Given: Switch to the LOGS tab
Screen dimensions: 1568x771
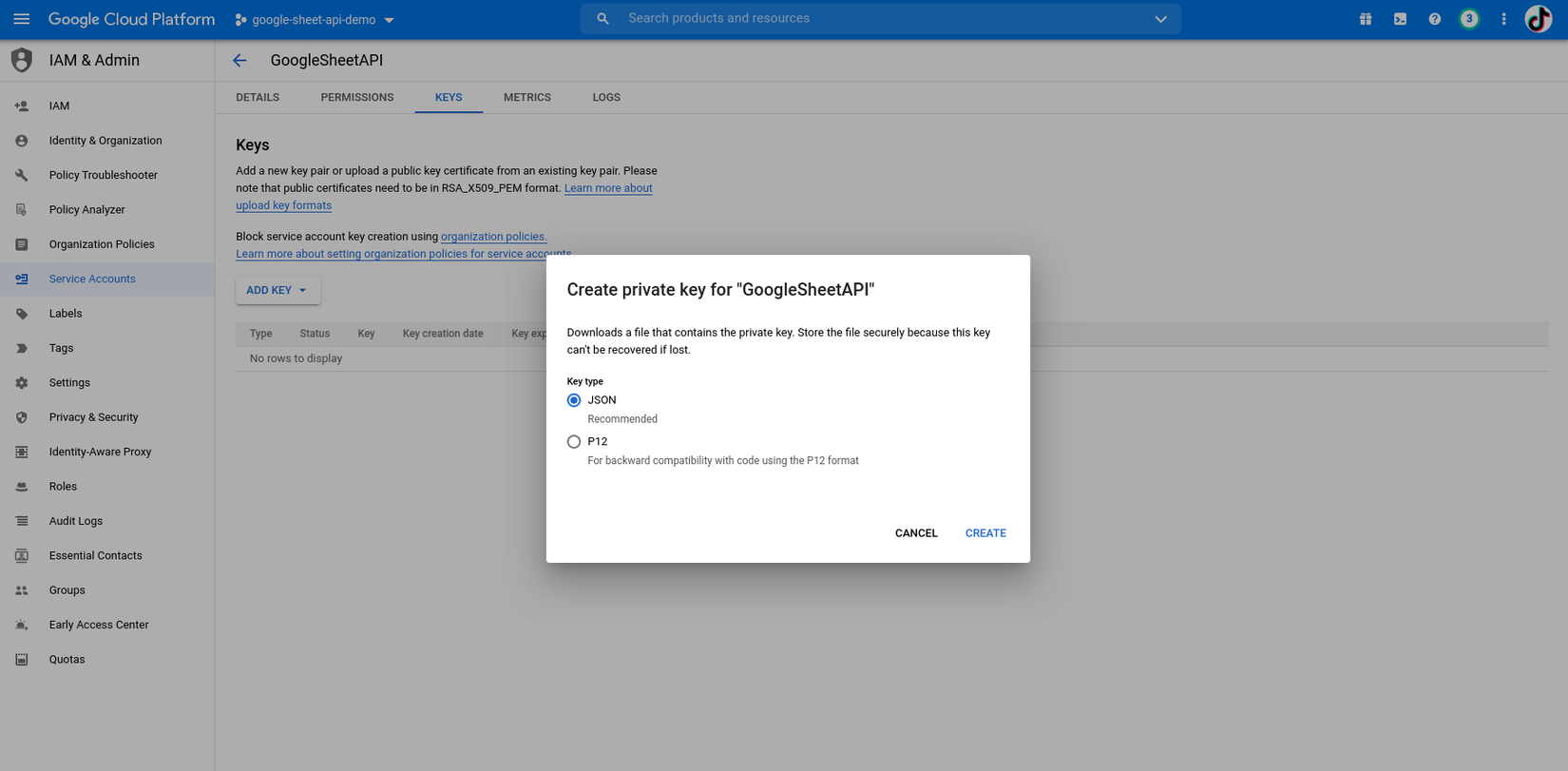Looking at the screenshot, I should 606,97.
